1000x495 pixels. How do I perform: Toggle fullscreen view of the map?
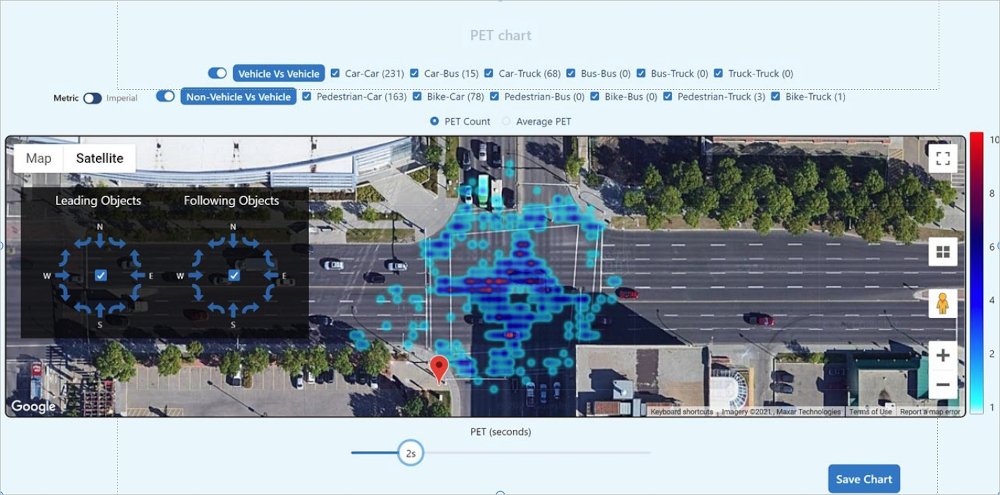tap(943, 159)
